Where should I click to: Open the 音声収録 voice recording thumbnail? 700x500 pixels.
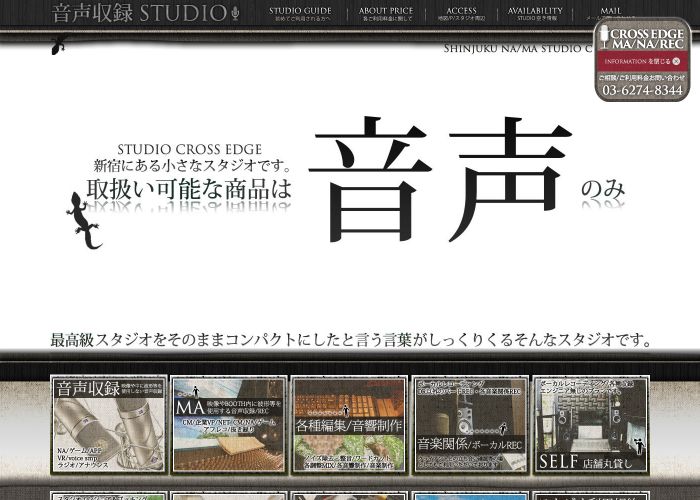coord(108,424)
